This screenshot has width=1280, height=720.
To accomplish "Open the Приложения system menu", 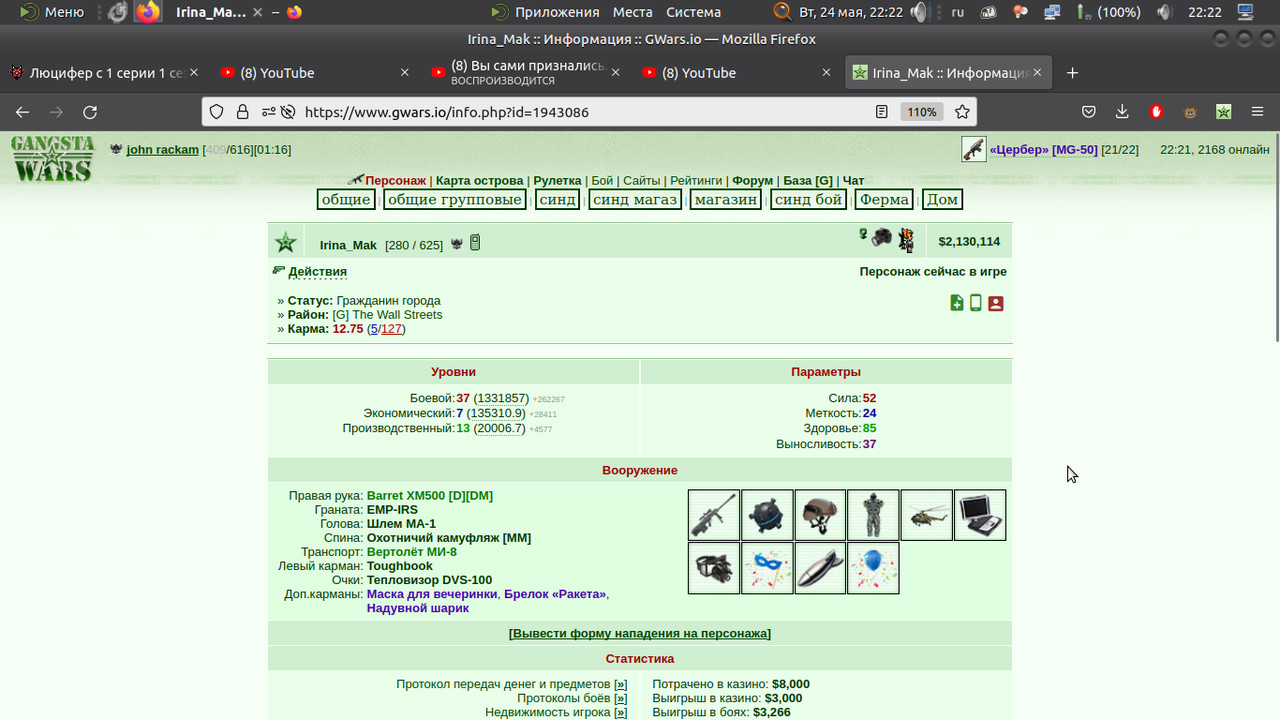I will click(x=557, y=12).
